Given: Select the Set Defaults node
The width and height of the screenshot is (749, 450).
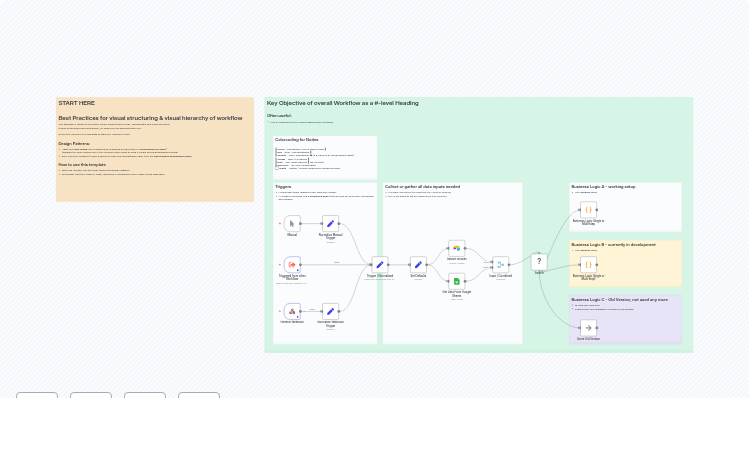Looking at the screenshot, I should click(x=418, y=265).
